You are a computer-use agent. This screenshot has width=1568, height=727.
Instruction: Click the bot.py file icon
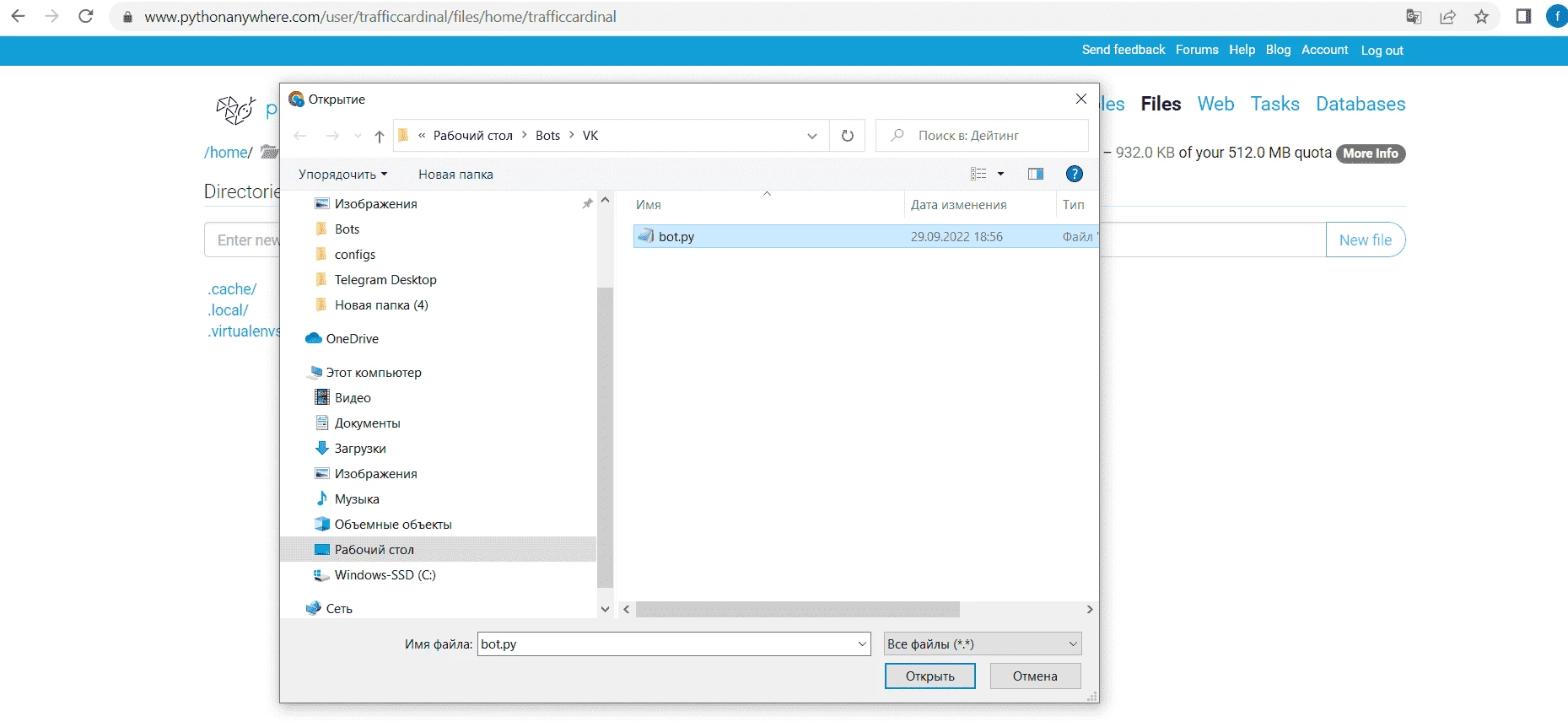(645, 236)
